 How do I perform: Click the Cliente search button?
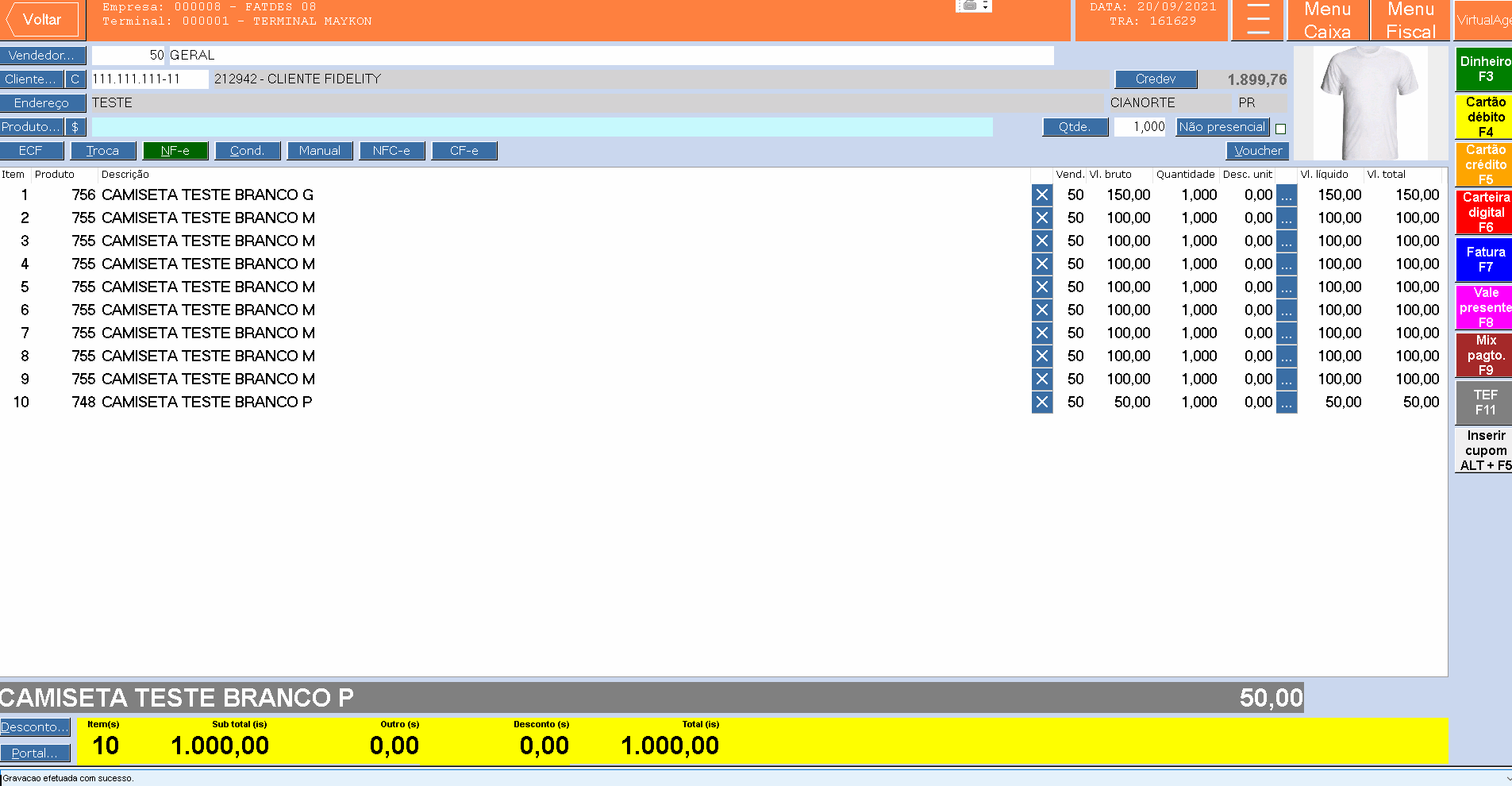tap(32, 79)
